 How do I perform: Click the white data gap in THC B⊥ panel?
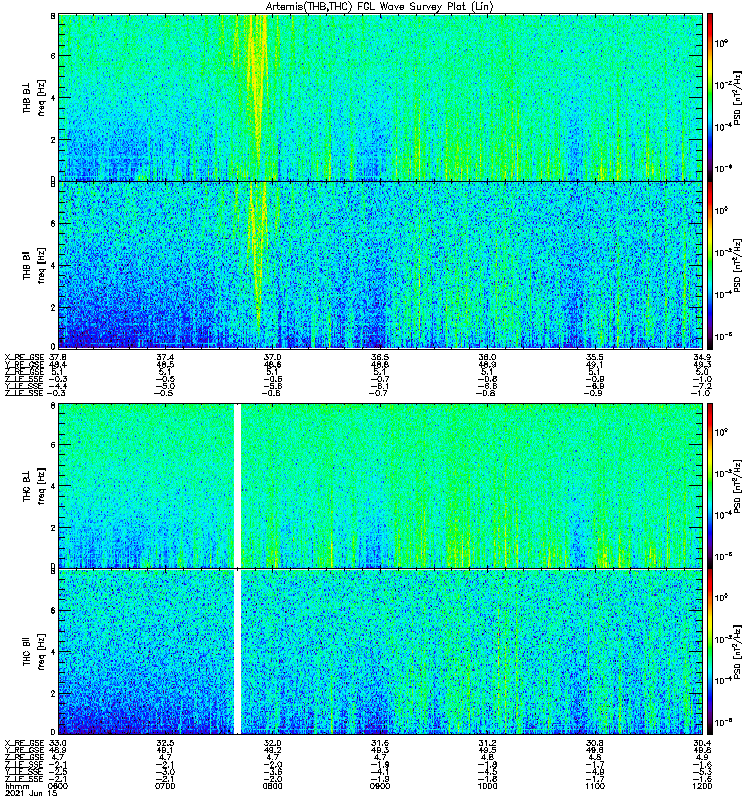coord(237,486)
